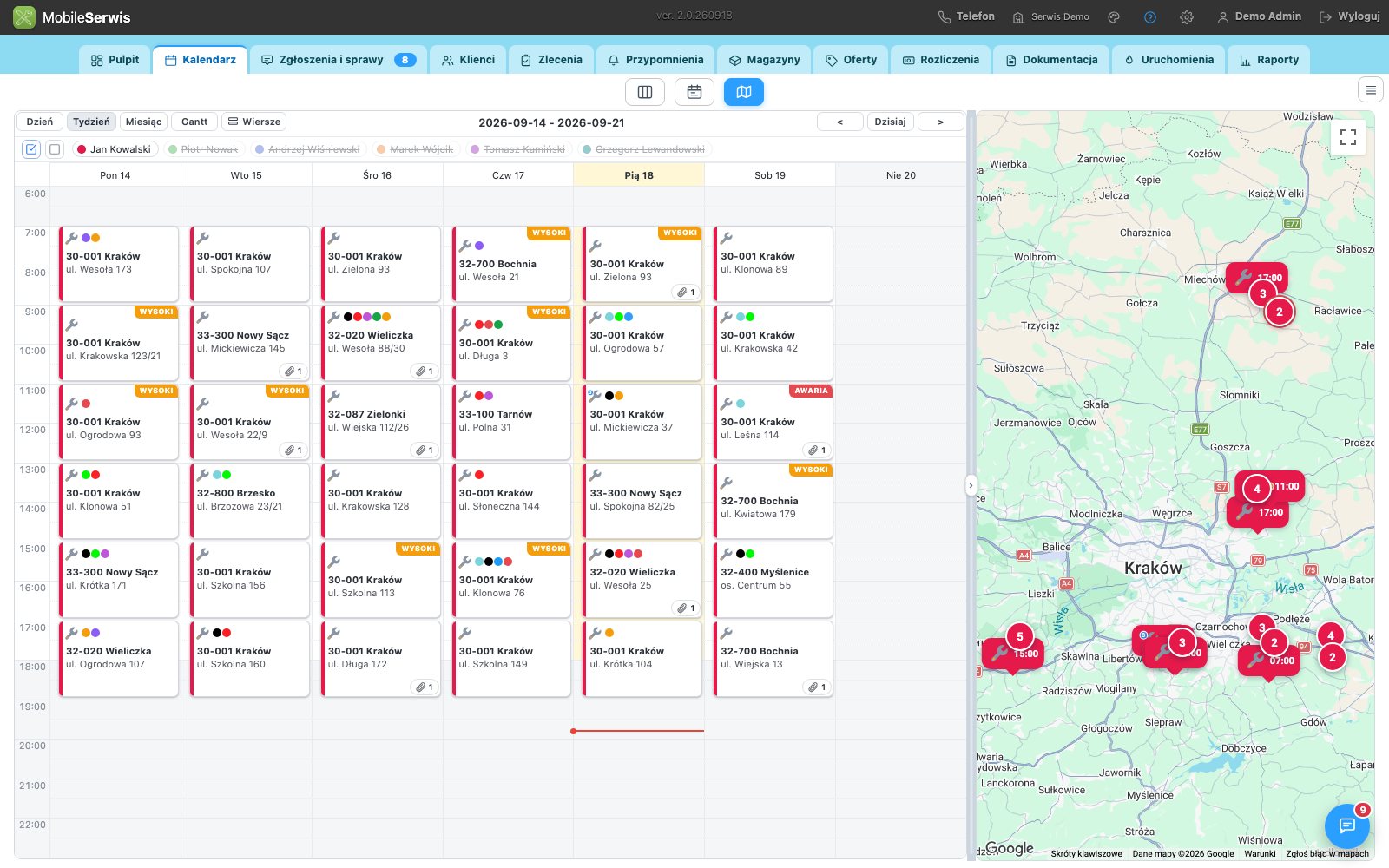The height and width of the screenshot is (868, 1389).
Task: Open the chat widget bubble
Action: (1346, 825)
